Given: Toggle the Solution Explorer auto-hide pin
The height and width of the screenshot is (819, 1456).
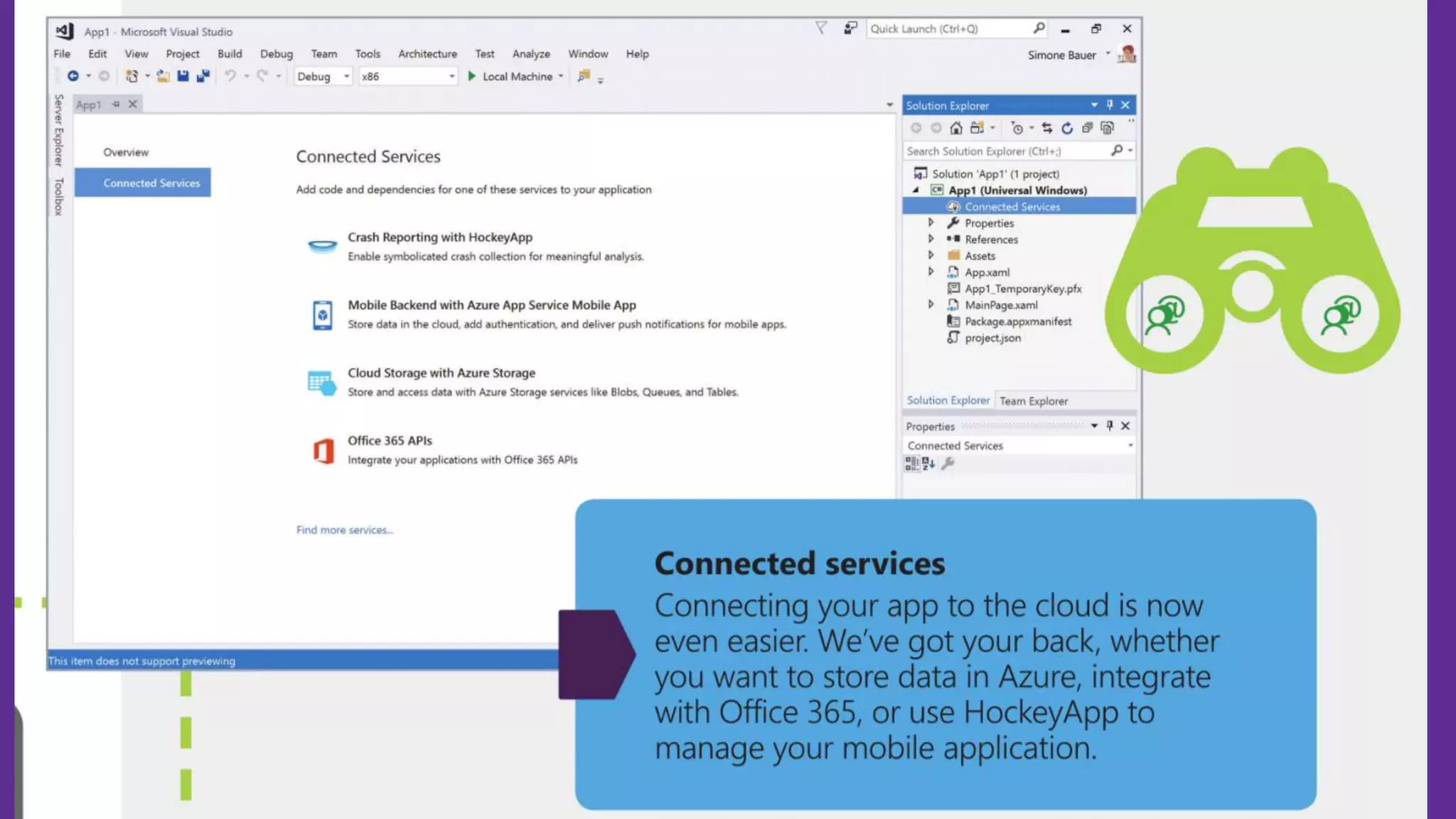Looking at the screenshot, I should tap(1110, 105).
